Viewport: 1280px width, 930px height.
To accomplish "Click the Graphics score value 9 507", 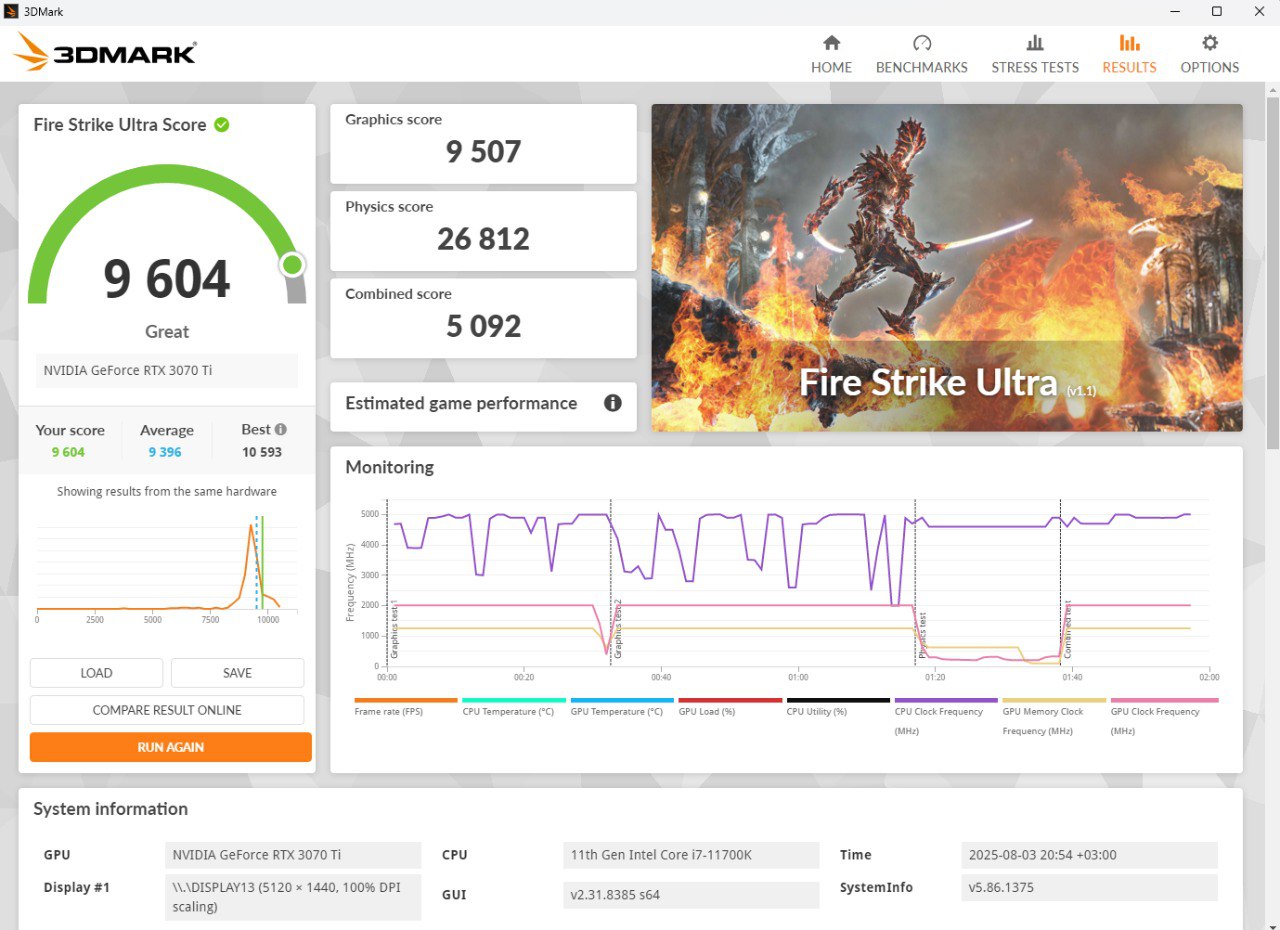I will (x=484, y=152).
